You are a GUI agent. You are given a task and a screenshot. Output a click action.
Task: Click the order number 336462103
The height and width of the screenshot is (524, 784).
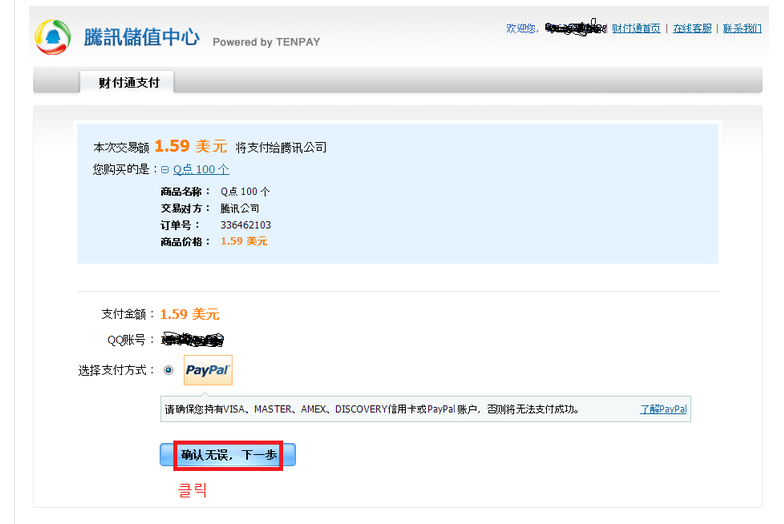(x=246, y=225)
